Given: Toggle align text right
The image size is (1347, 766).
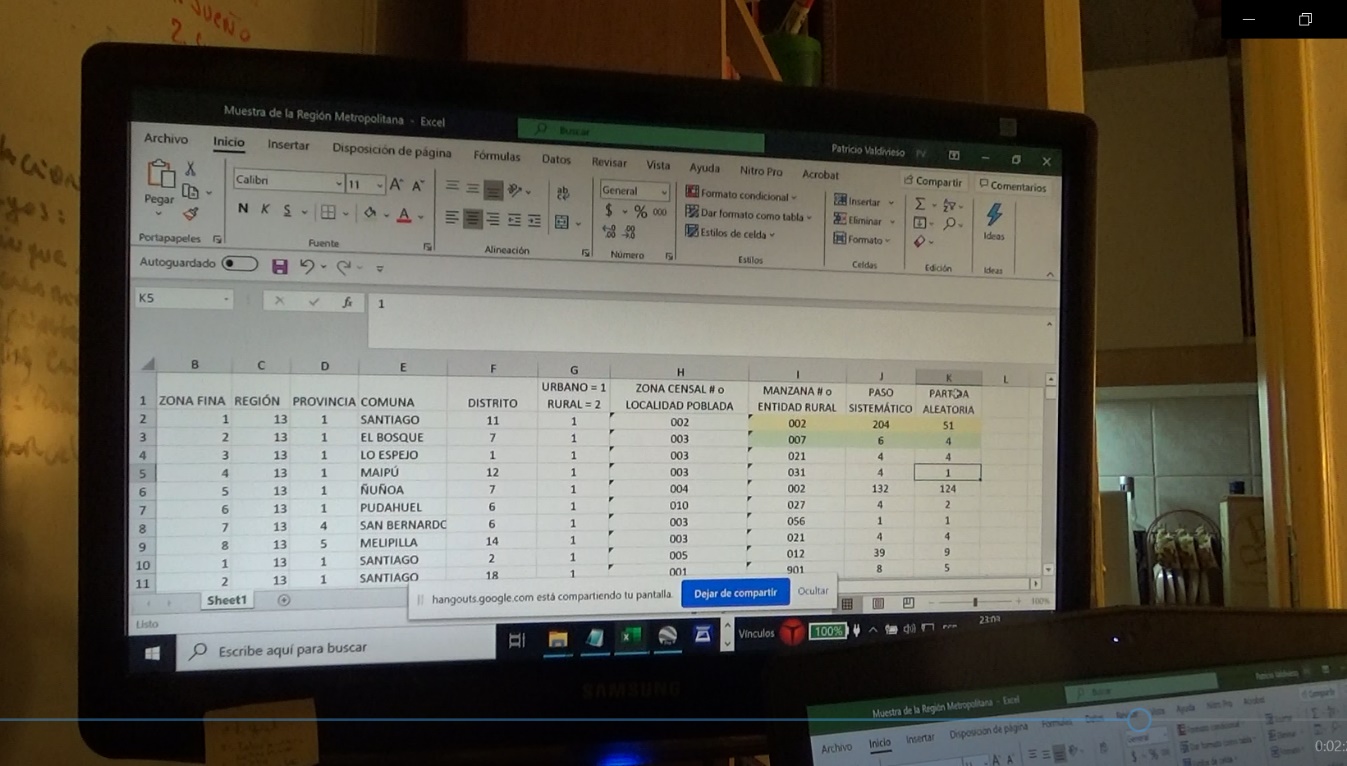Looking at the screenshot, I should point(493,219).
